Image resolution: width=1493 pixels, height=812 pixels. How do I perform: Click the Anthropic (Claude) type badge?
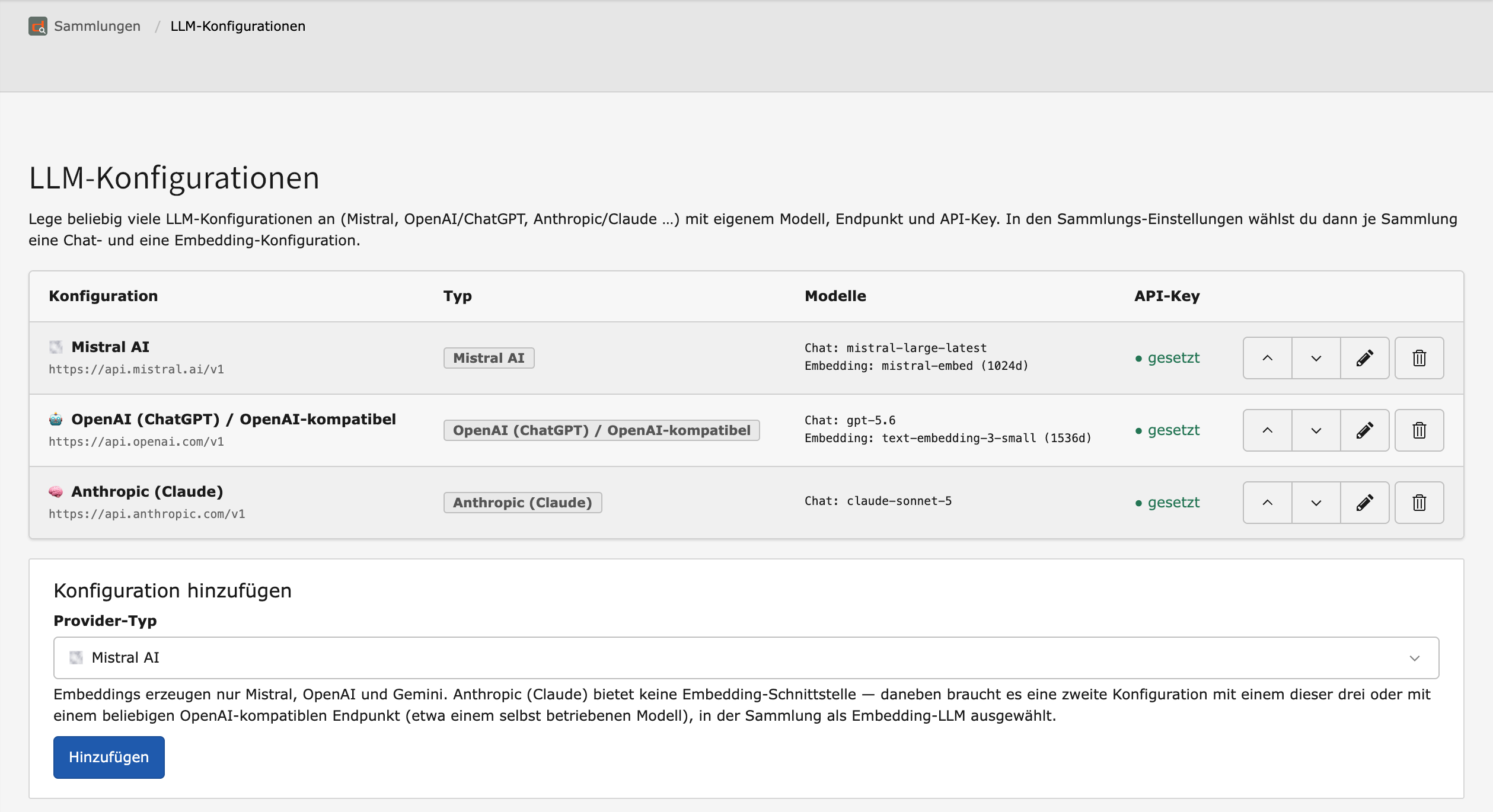[523, 503]
